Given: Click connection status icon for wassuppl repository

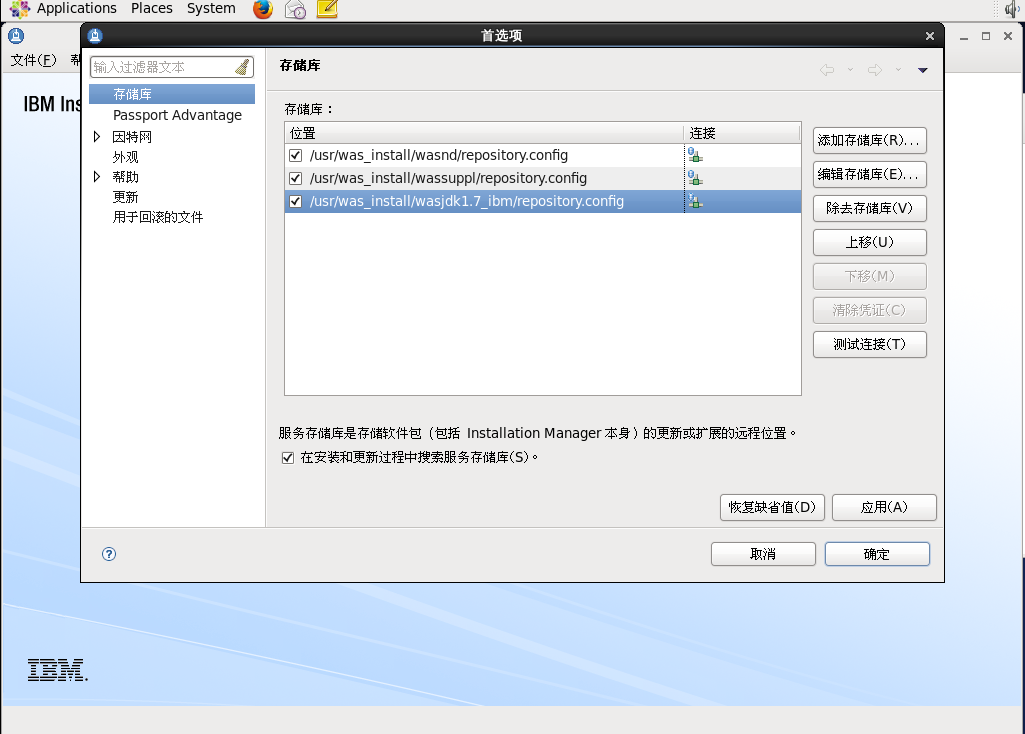Looking at the screenshot, I should 695,178.
